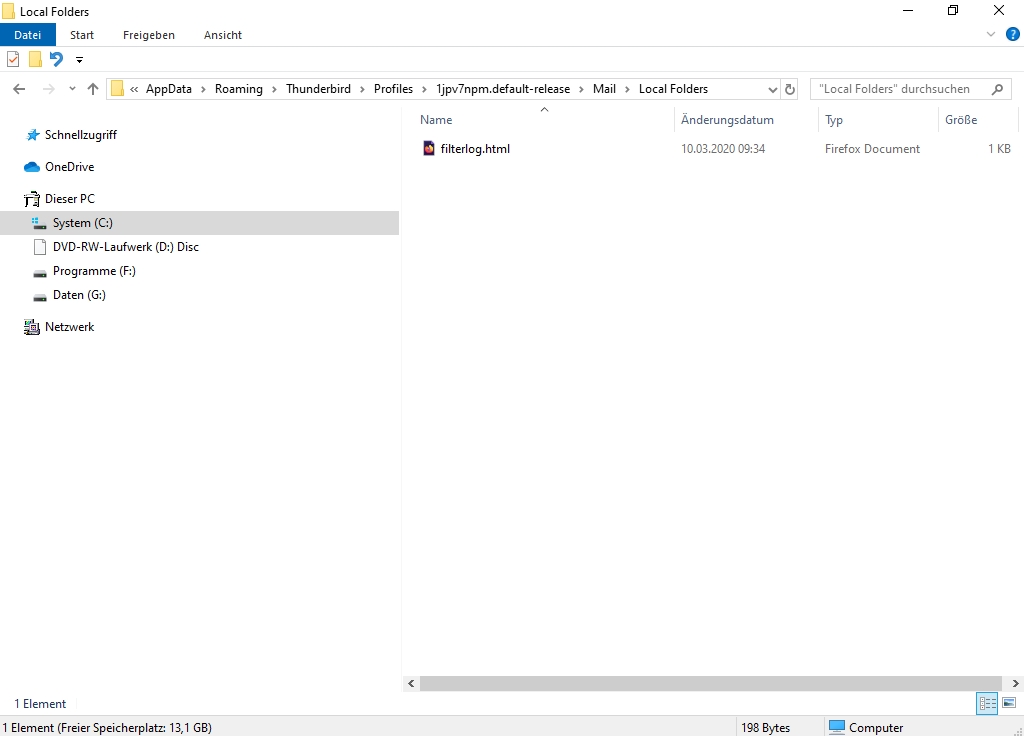Switch to details view layout toggle
1024x736 pixels.
pos(987,704)
